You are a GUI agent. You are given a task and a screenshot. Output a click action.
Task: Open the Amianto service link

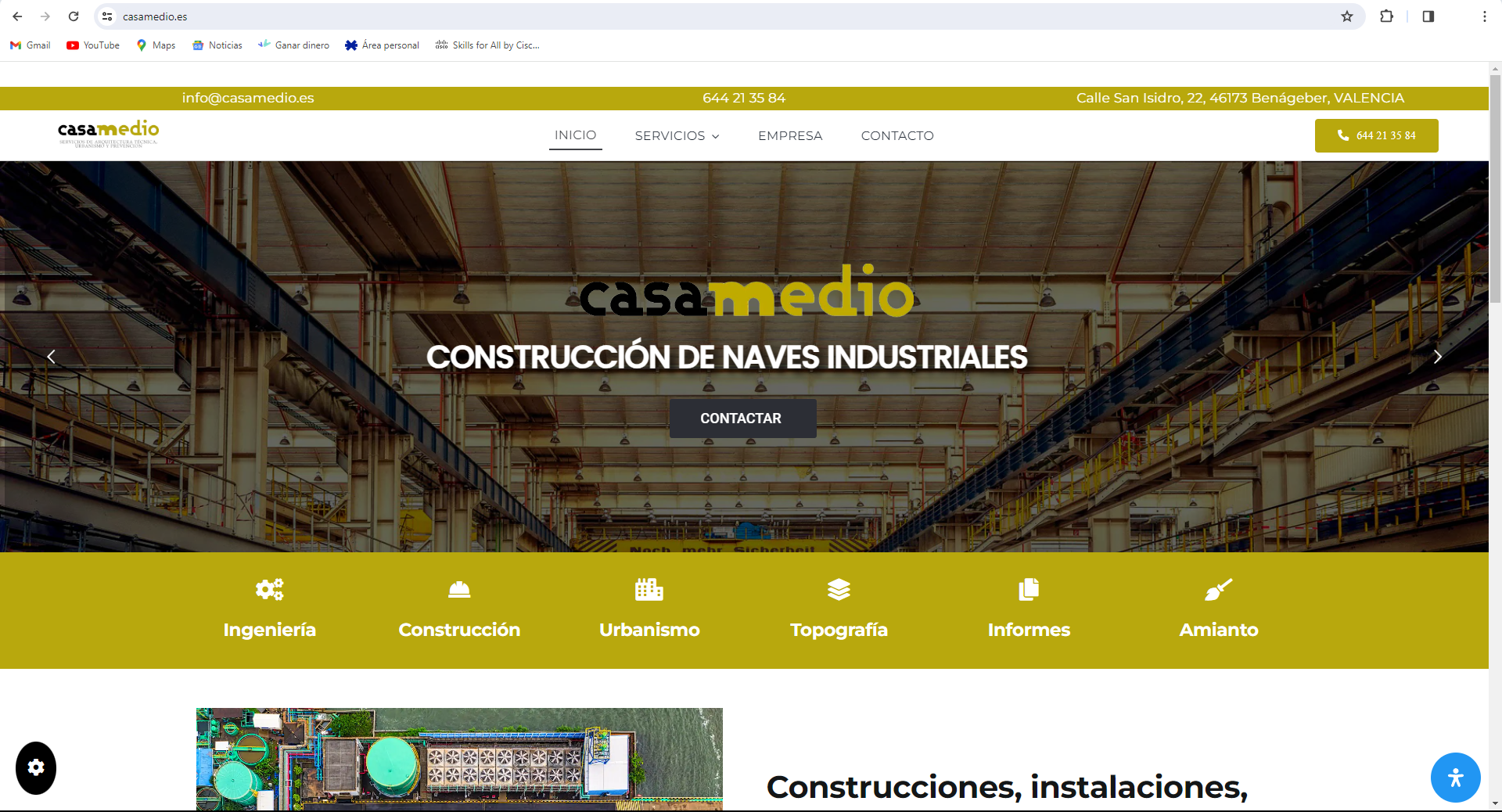(1219, 630)
